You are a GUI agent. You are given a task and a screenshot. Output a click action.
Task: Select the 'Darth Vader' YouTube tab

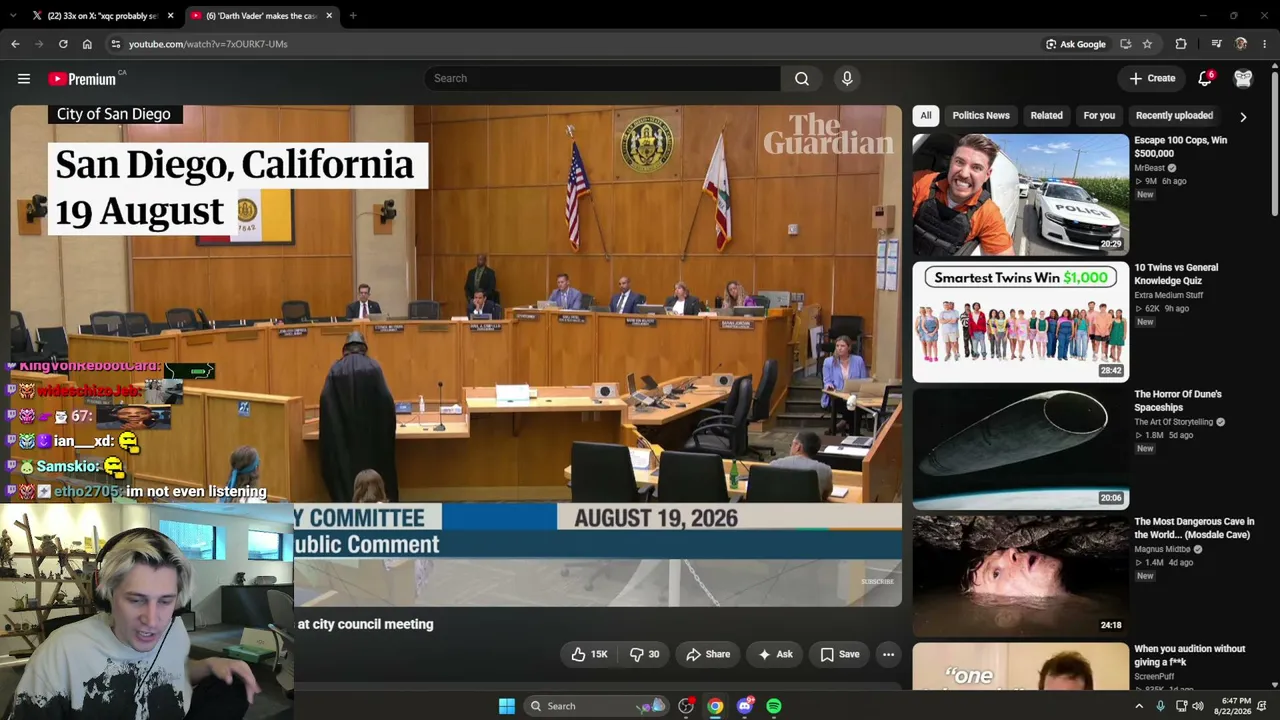(262, 16)
